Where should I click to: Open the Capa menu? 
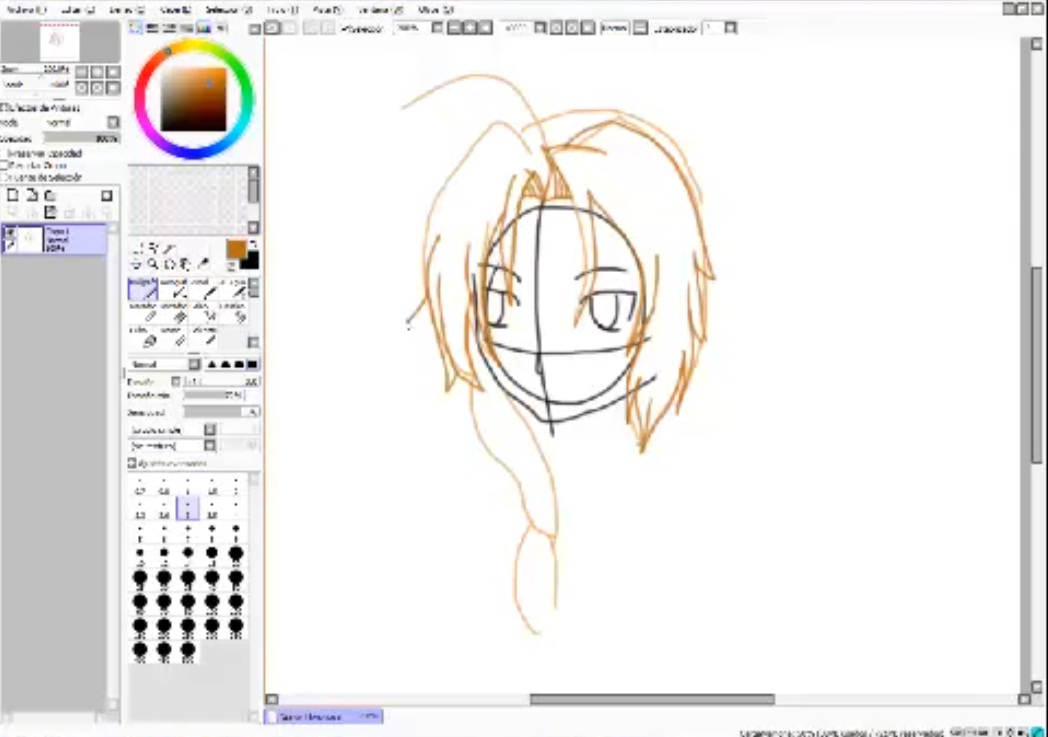[x=176, y=9]
